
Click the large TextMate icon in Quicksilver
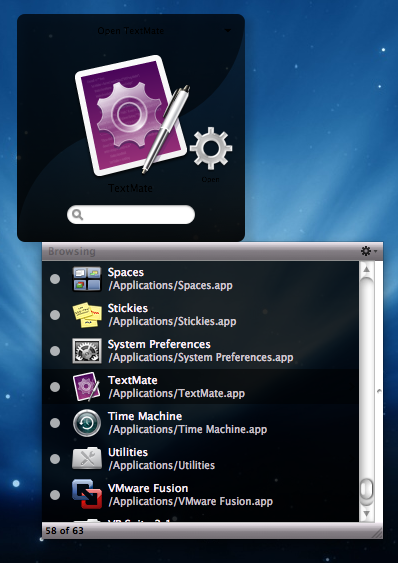click(x=132, y=116)
